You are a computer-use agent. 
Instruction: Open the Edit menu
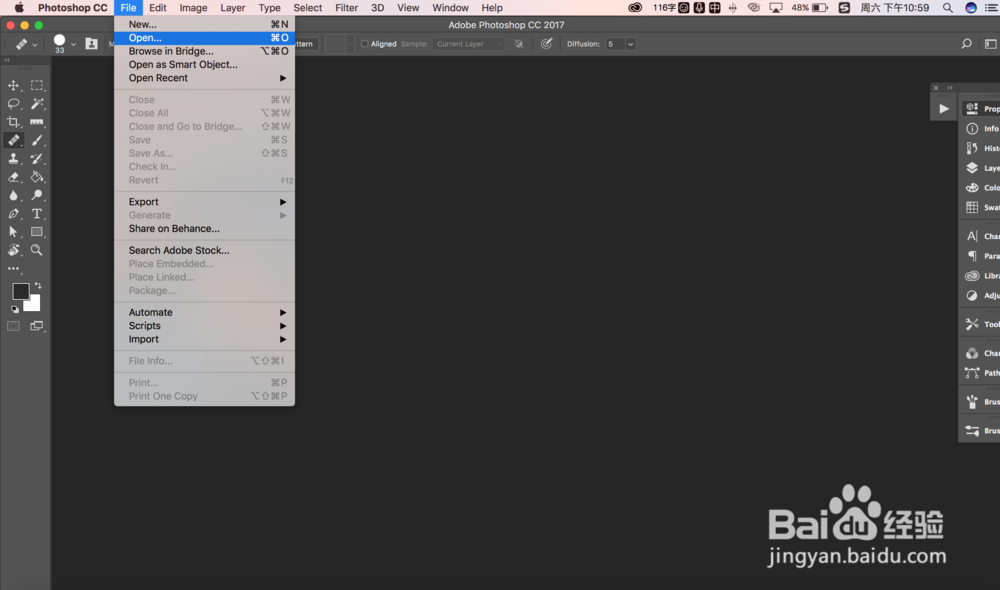tap(158, 8)
